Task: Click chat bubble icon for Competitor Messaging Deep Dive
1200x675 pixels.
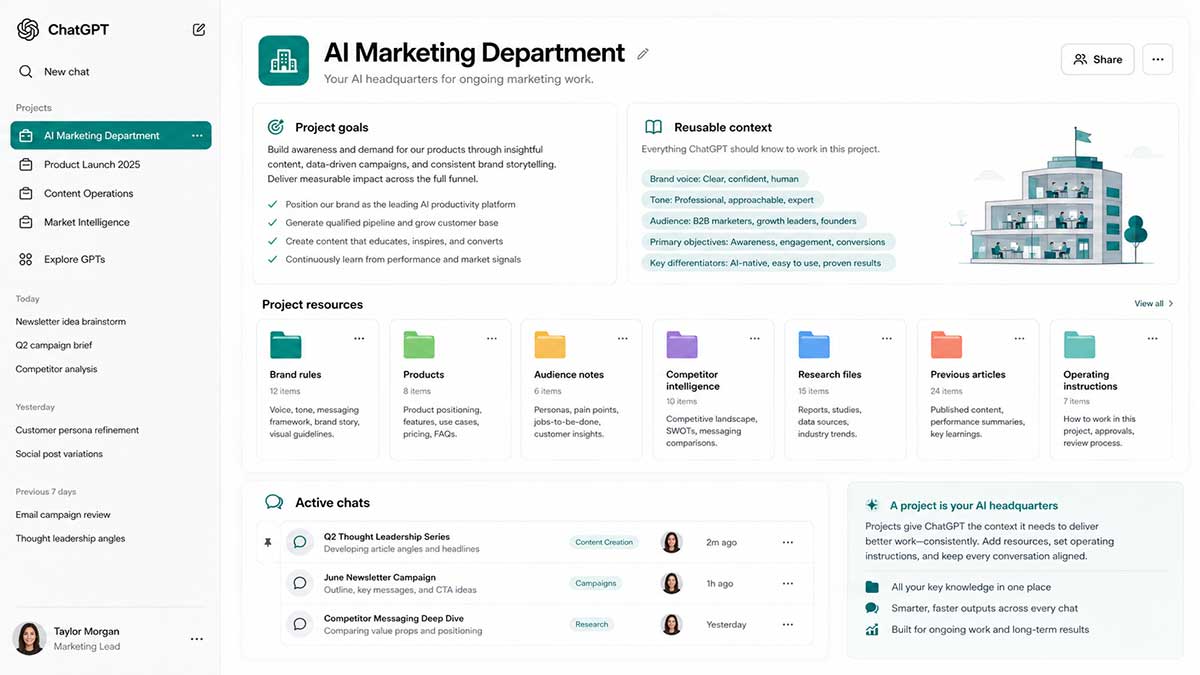Action: (299, 624)
